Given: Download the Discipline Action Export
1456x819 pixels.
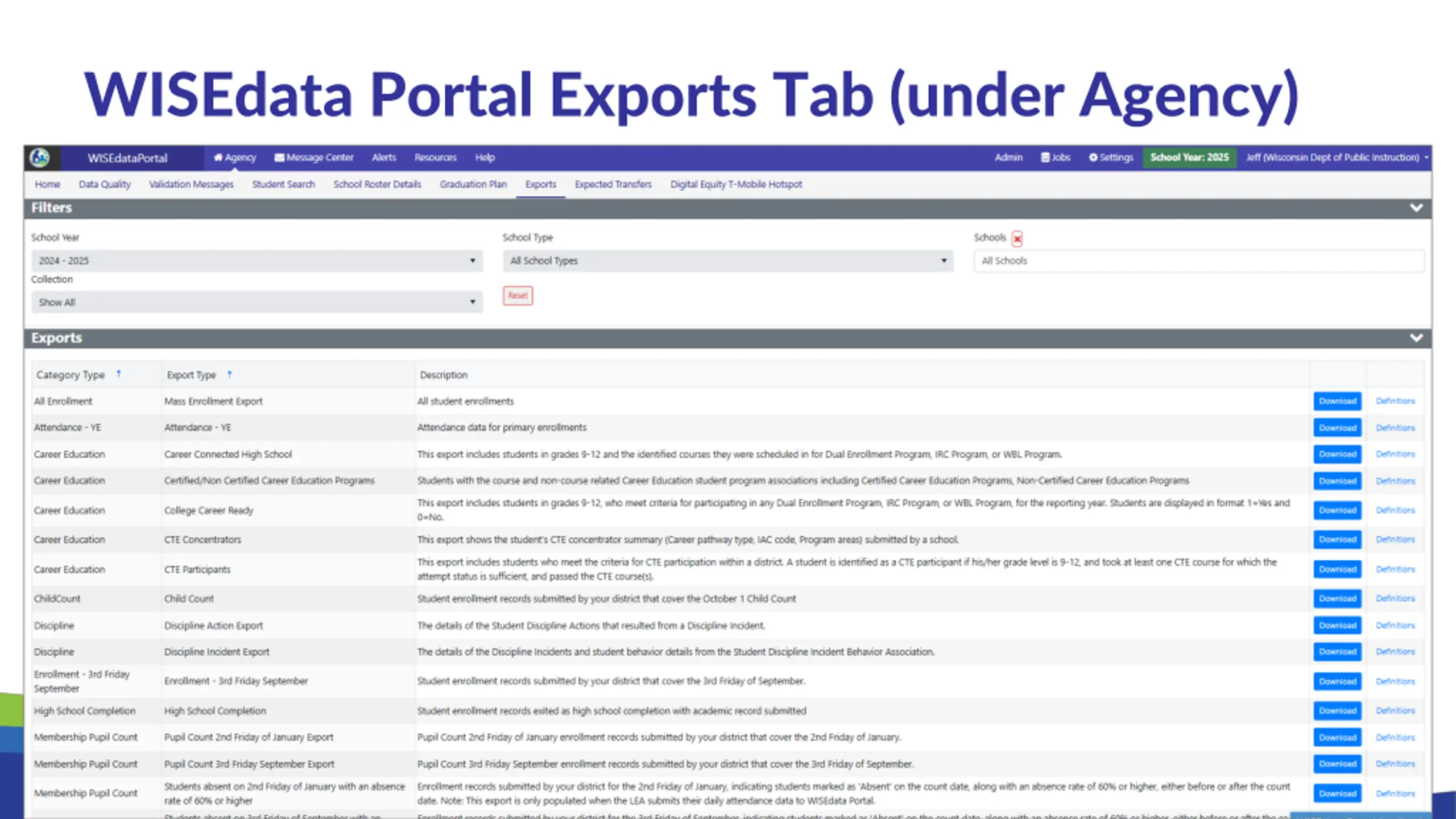Looking at the screenshot, I should [x=1337, y=626].
